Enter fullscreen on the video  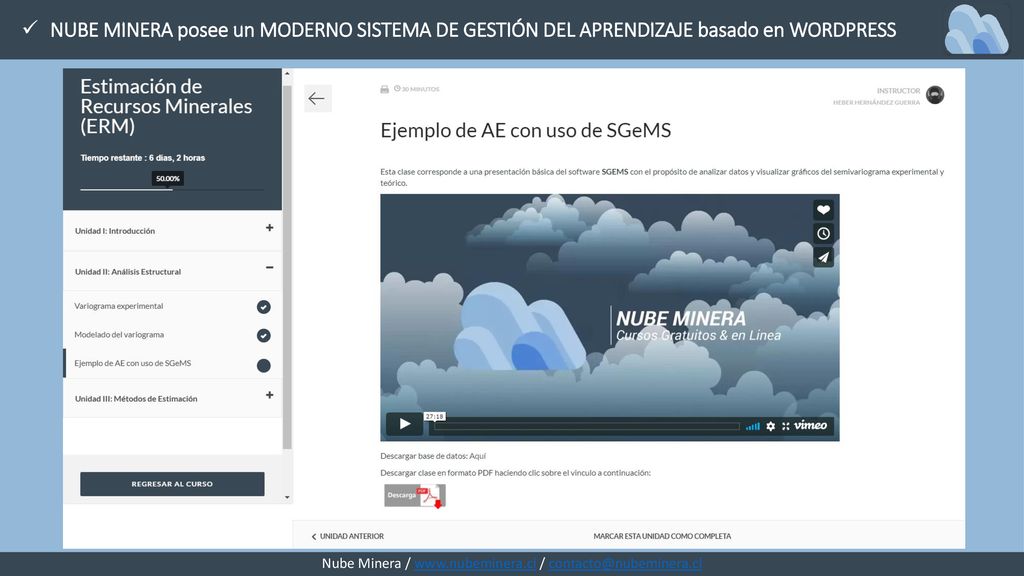click(x=786, y=426)
